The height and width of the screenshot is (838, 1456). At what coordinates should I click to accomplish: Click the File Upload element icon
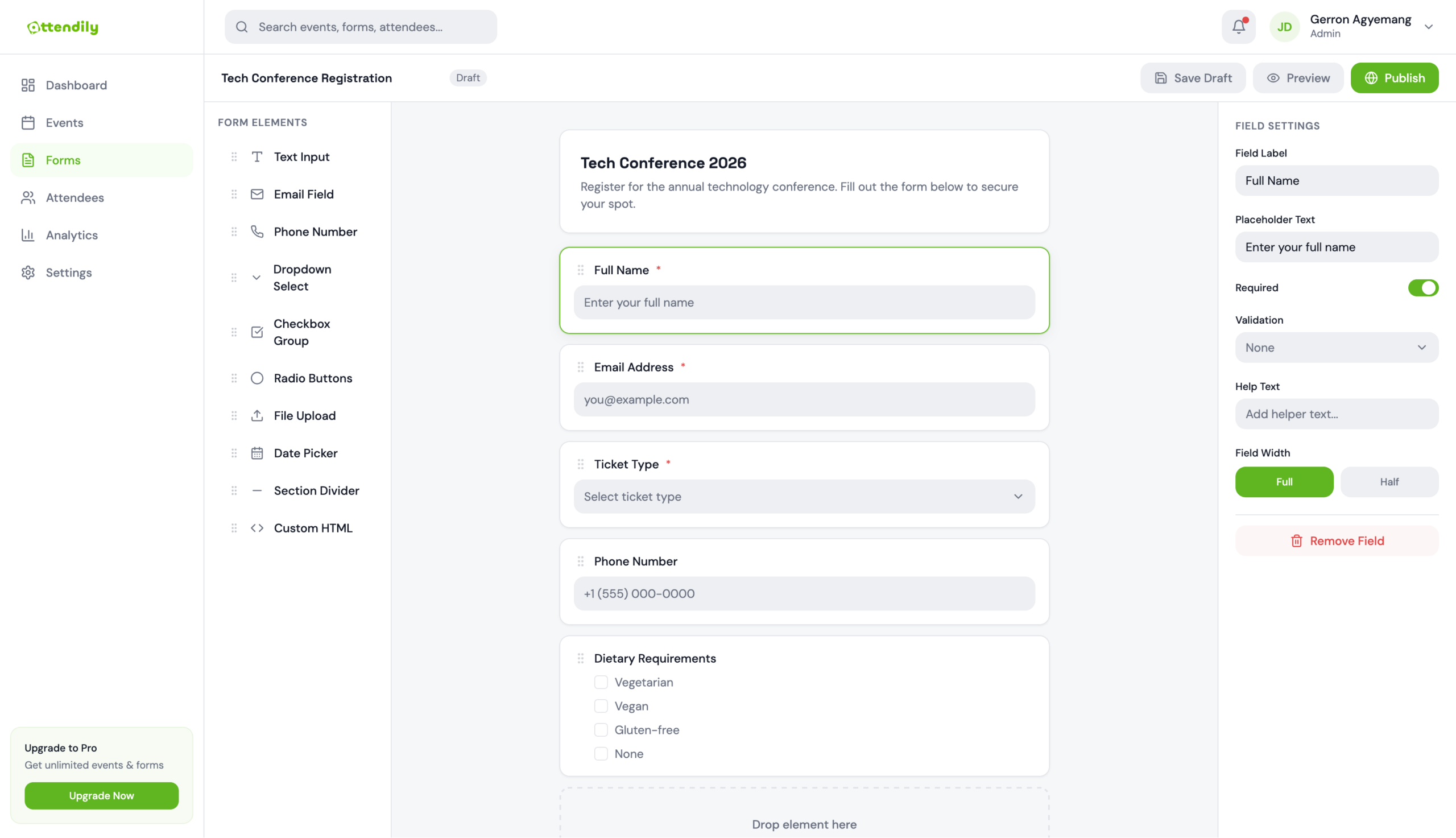click(x=257, y=415)
